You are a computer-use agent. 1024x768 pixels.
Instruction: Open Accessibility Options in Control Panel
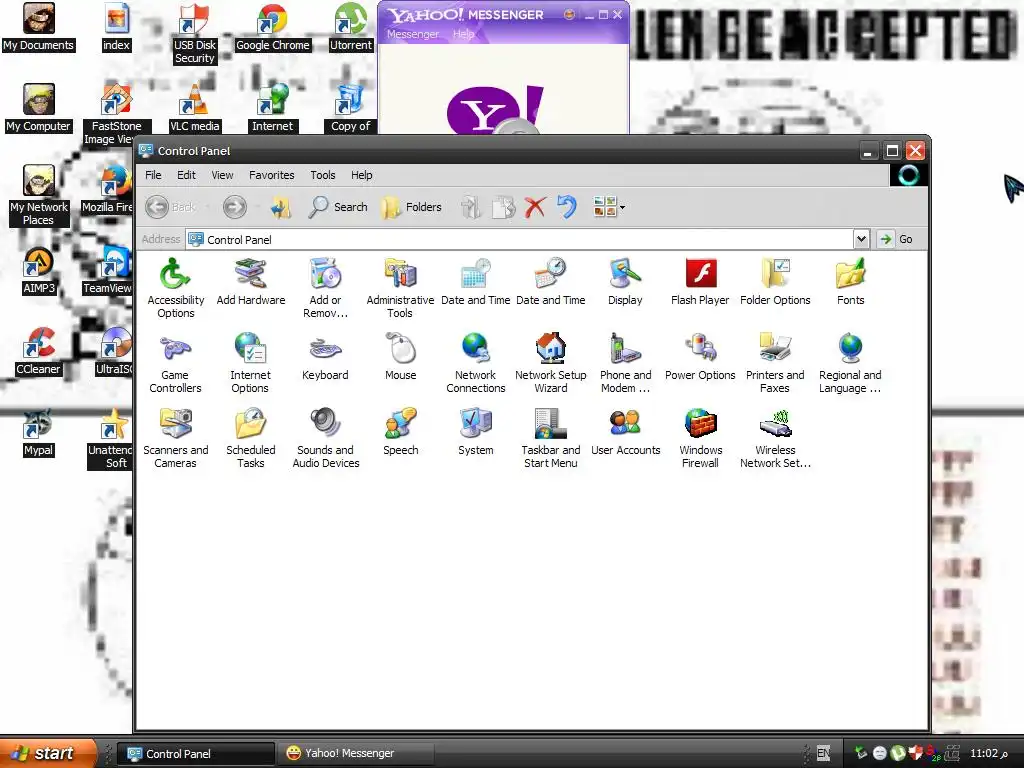pos(175,287)
